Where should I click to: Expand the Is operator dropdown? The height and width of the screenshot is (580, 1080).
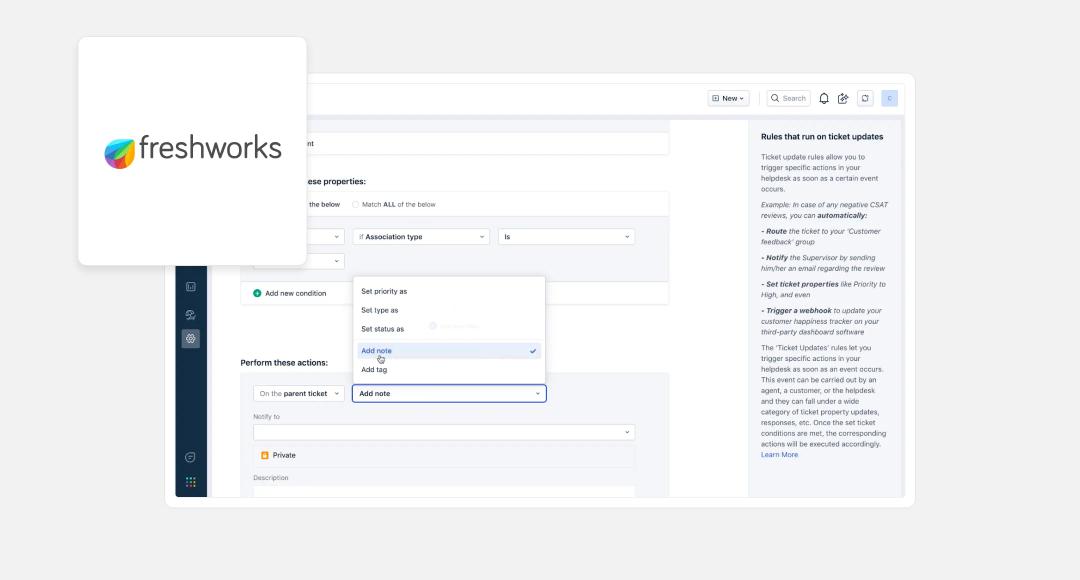coord(565,236)
